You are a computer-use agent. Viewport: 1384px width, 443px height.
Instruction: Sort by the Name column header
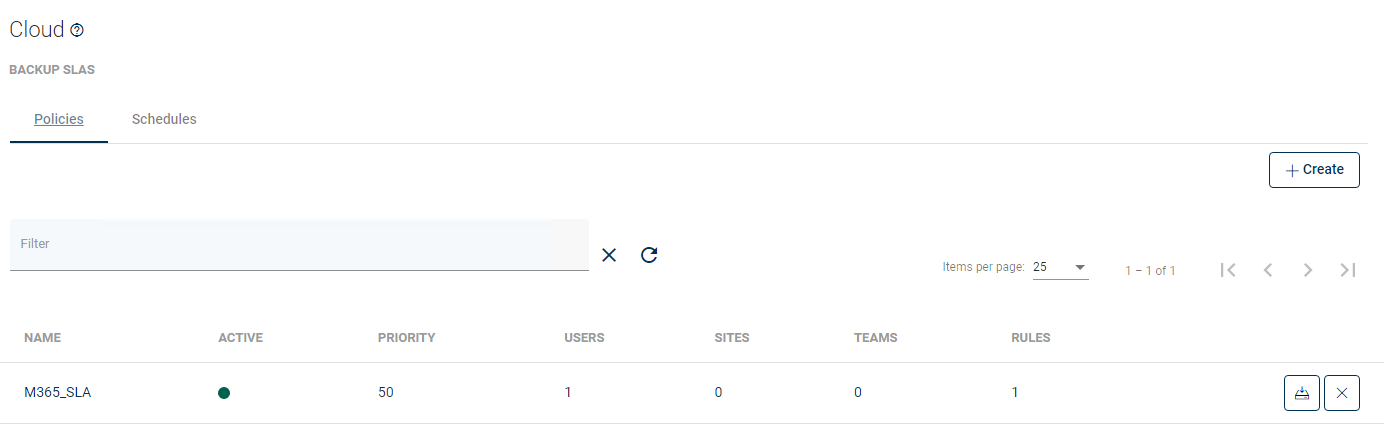43,338
